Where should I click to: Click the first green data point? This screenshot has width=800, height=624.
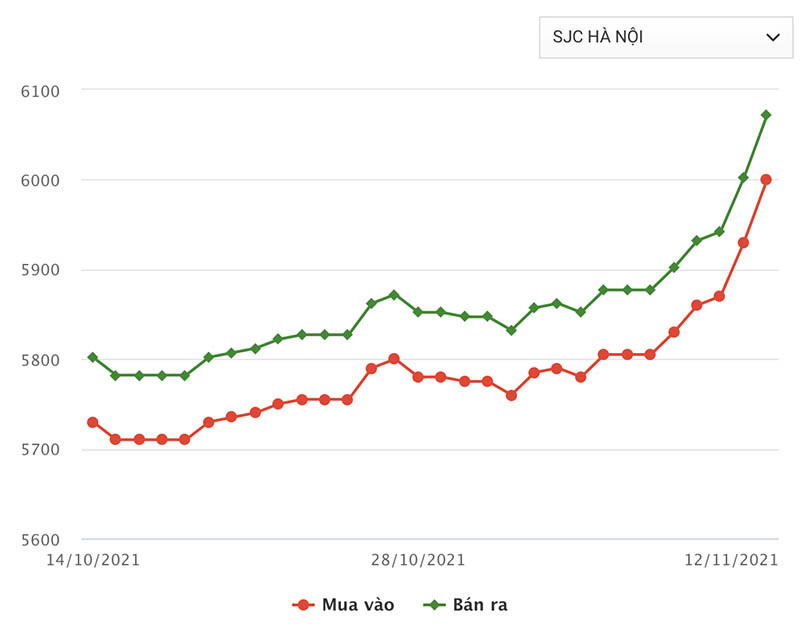click(92, 357)
